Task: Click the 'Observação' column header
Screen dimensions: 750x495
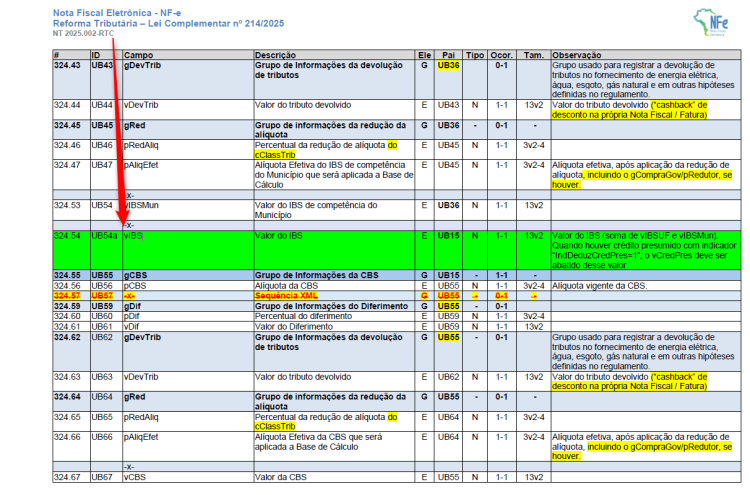Action: (576, 55)
